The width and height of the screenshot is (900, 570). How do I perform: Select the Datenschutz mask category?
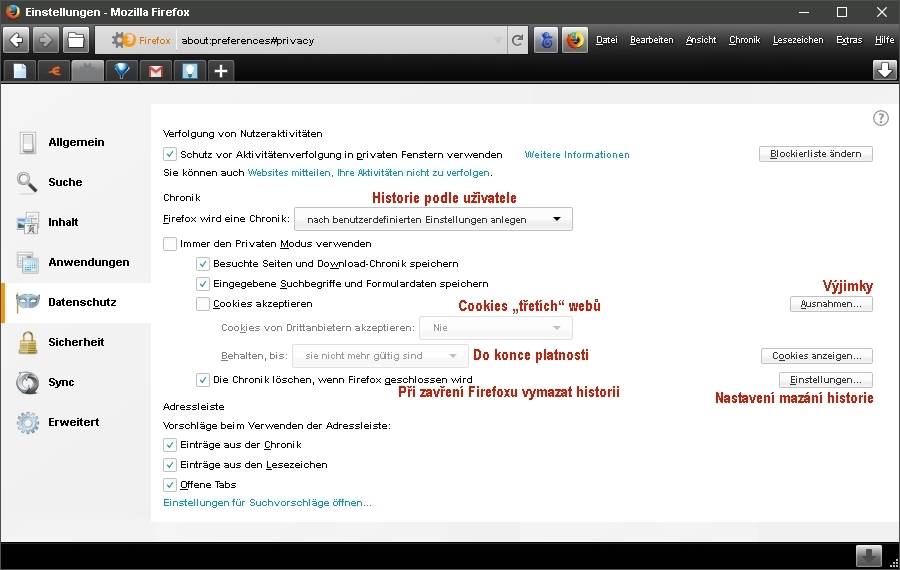pyautogui.click(x=76, y=303)
